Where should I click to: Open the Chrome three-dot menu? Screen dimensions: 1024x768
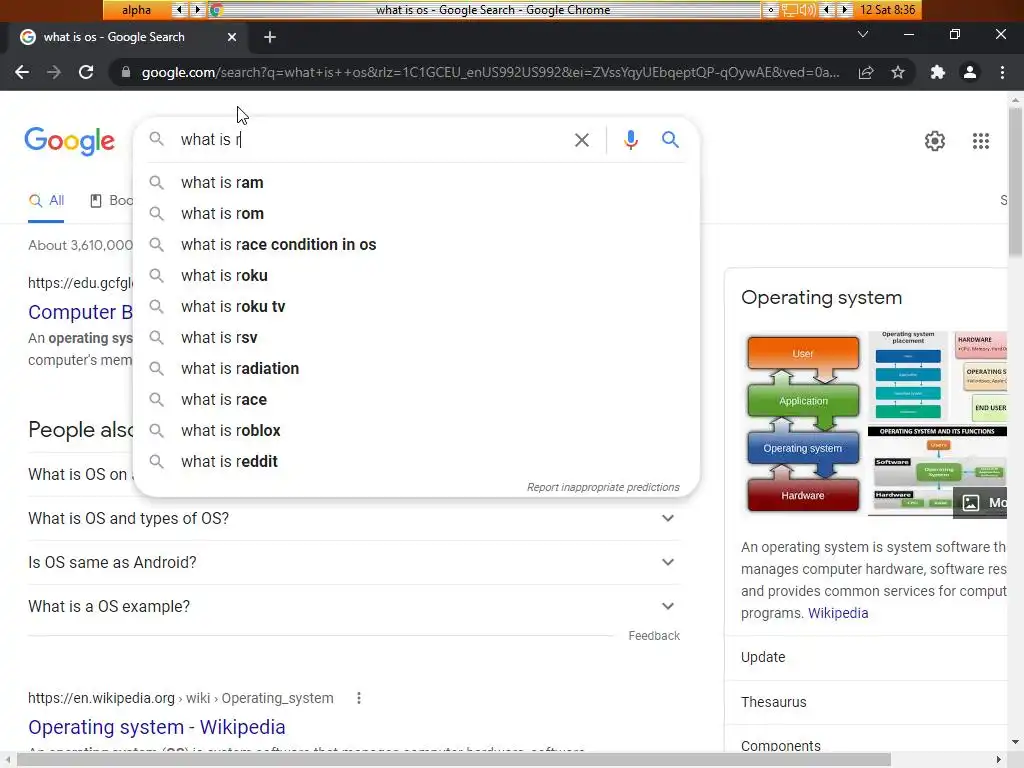pos(1002,72)
